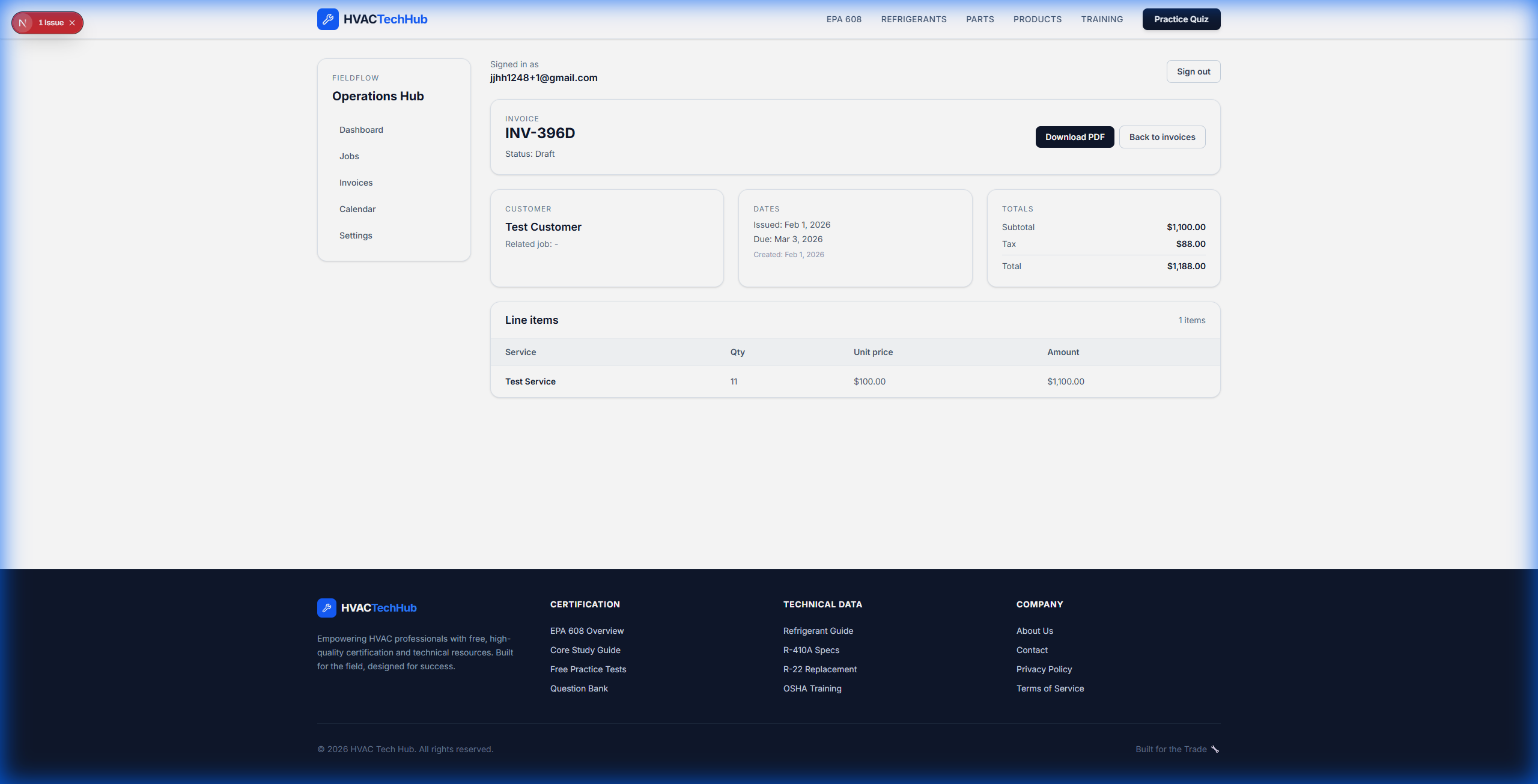Select Dashboard in the Operations Hub sidebar
Image resolution: width=1538 pixels, height=784 pixels.
361,129
